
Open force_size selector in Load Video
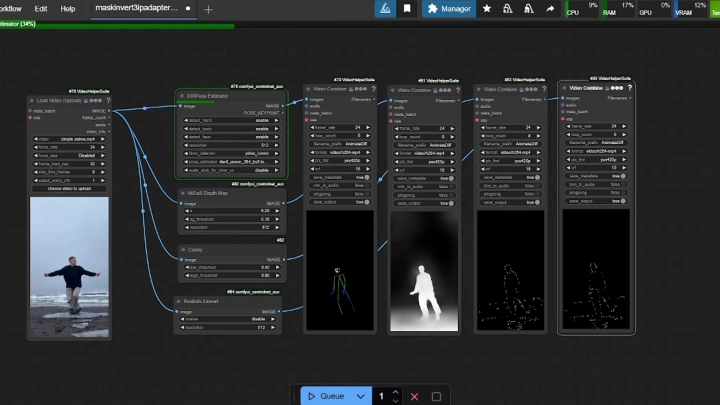[69, 156]
